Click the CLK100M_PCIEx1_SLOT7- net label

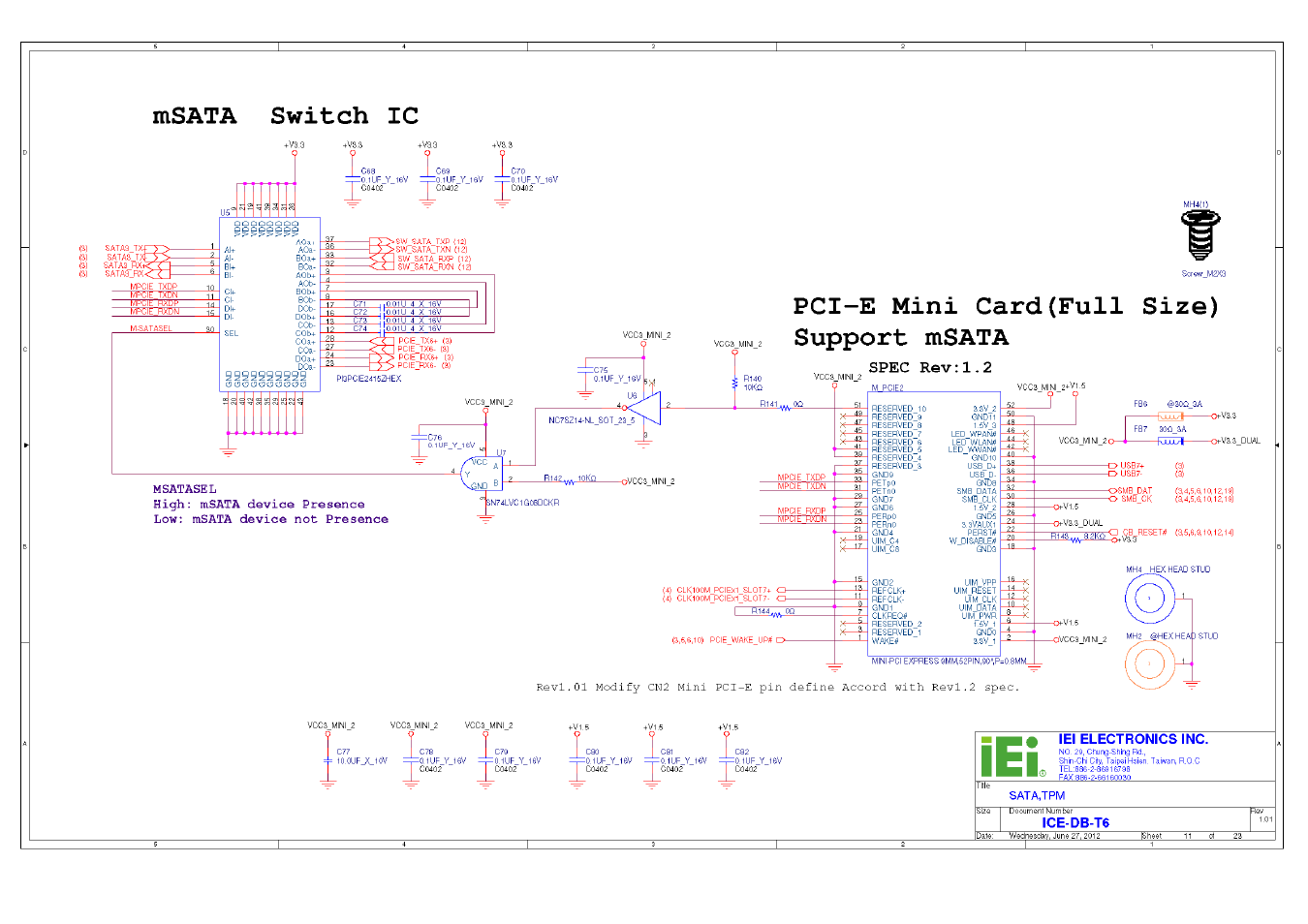click(723, 599)
